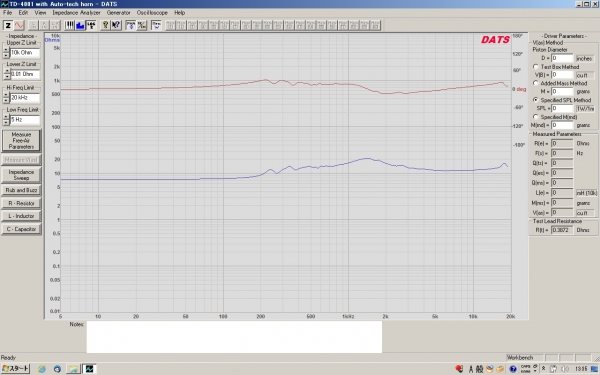Choose the Specified SPL Method radio button
This screenshot has width=600, height=375.
pyautogui.click(x=536, y=100)
